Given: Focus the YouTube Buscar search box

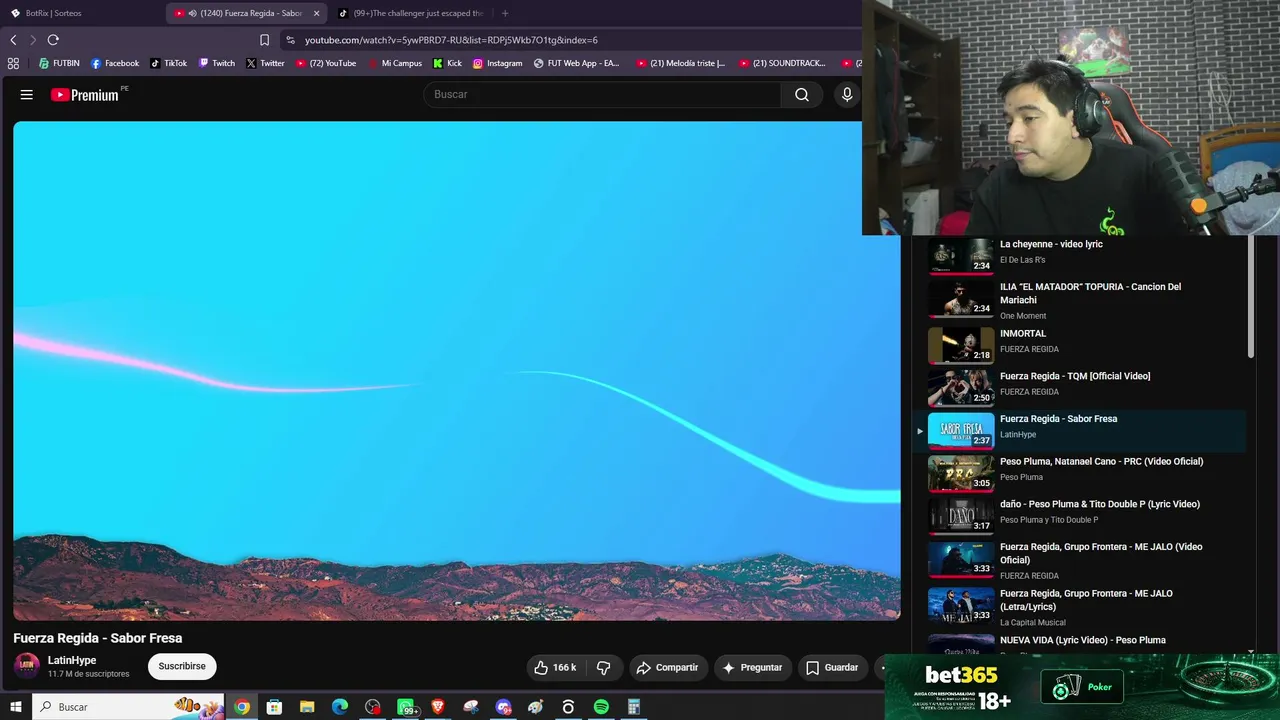Looking at the screenshot, I should pos(602,94).
